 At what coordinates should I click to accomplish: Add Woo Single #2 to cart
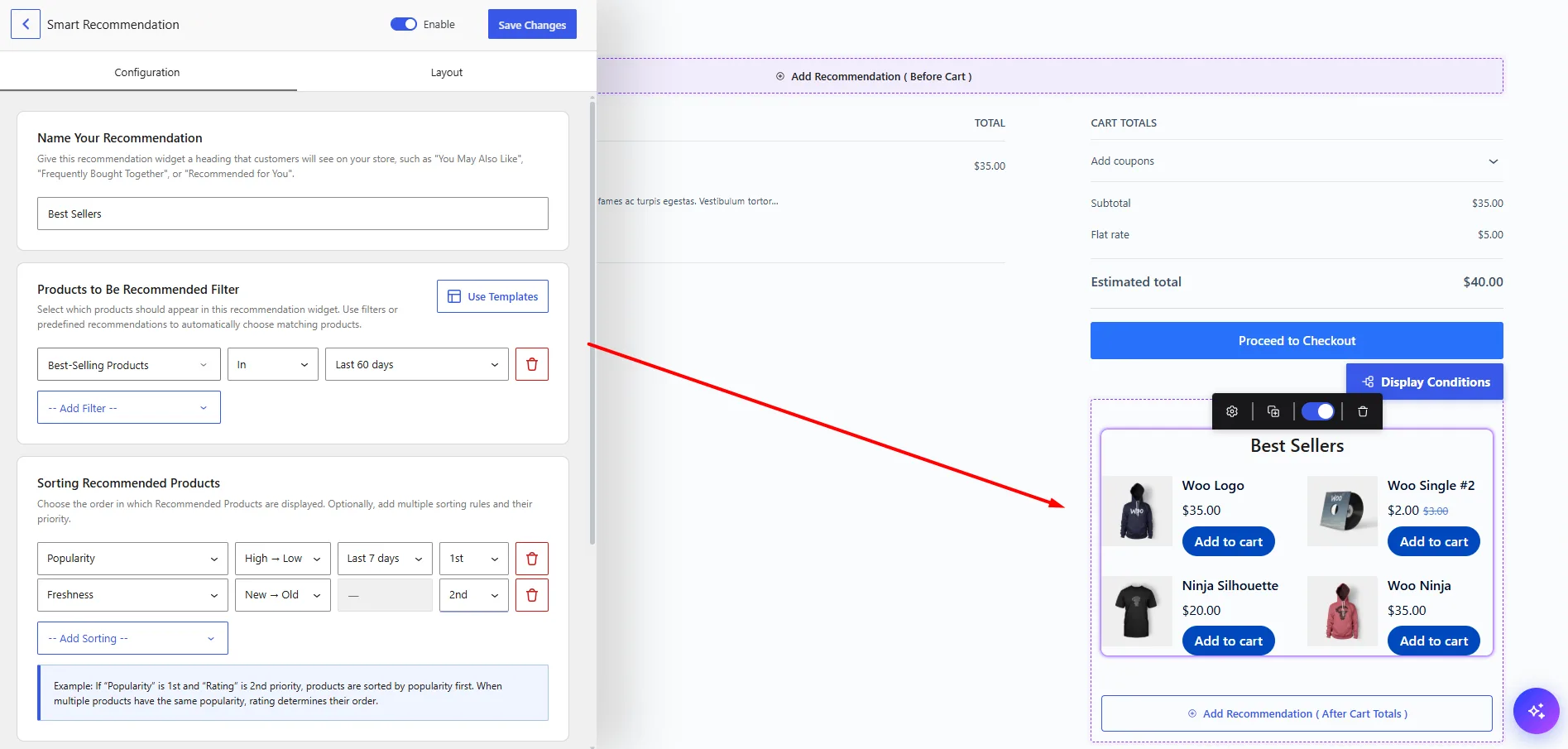(x=1434, y=541)
